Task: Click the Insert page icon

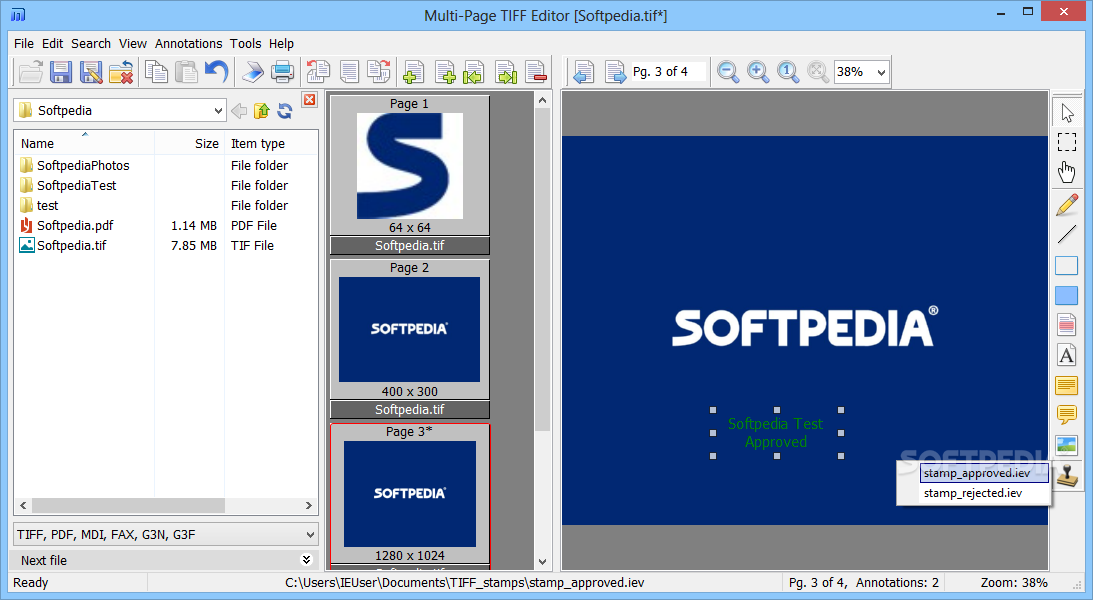Action: 413,72
